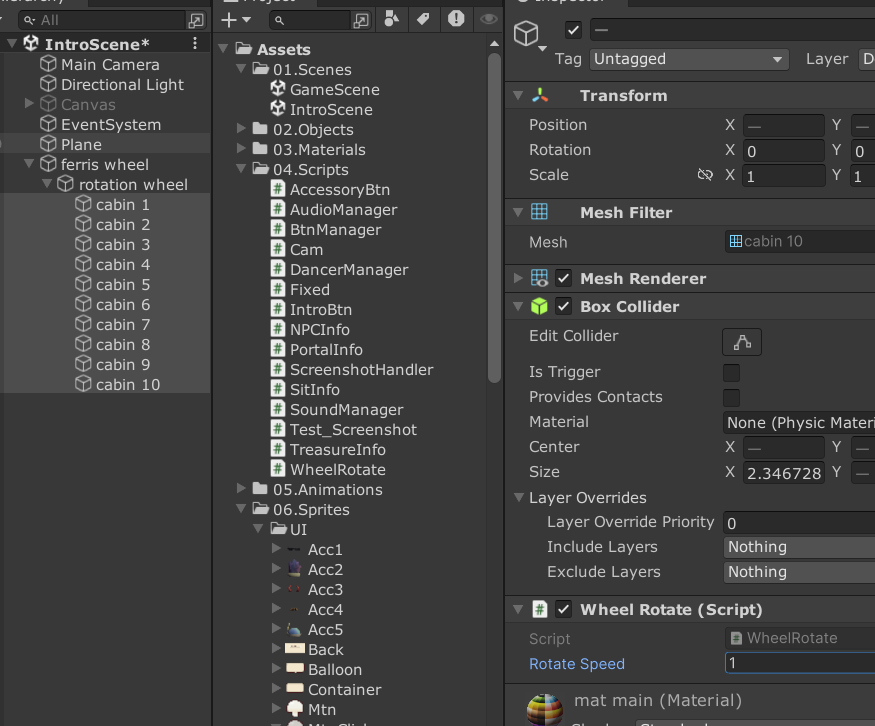The image size is (875, 726).
Task: Open the Tag dropdown showing Untagged
Action: coord(689,59)
